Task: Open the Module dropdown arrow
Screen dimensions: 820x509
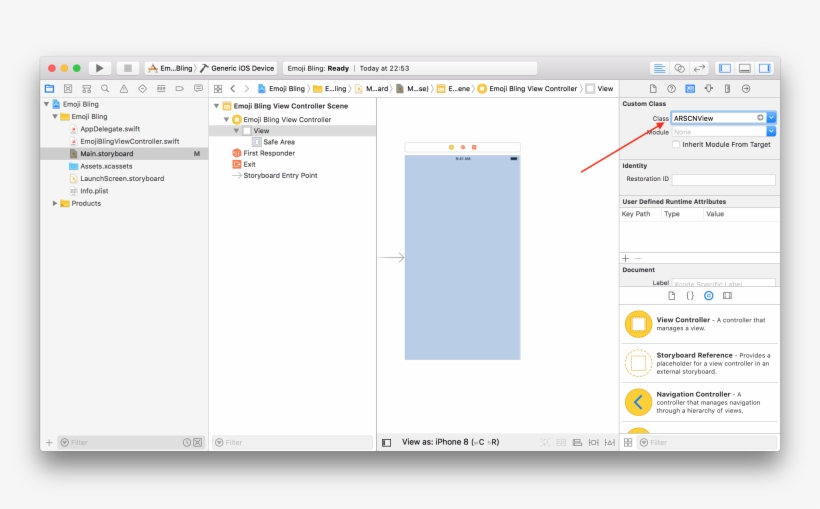Action: tap(771, 132)
